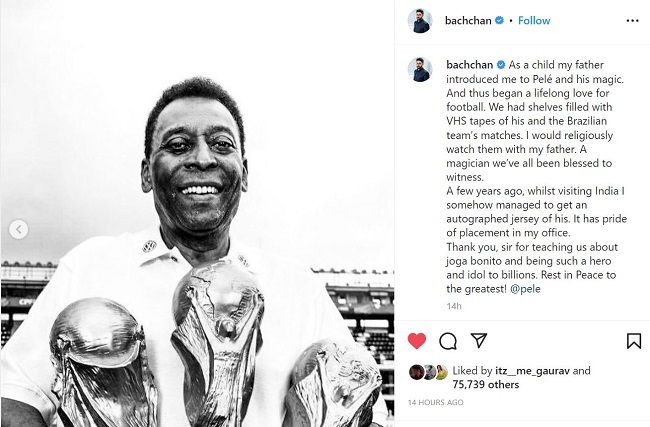Viewport: 650px width, 427px height.
Task: Go to previous image using left arrow
Action: [18, 230]
